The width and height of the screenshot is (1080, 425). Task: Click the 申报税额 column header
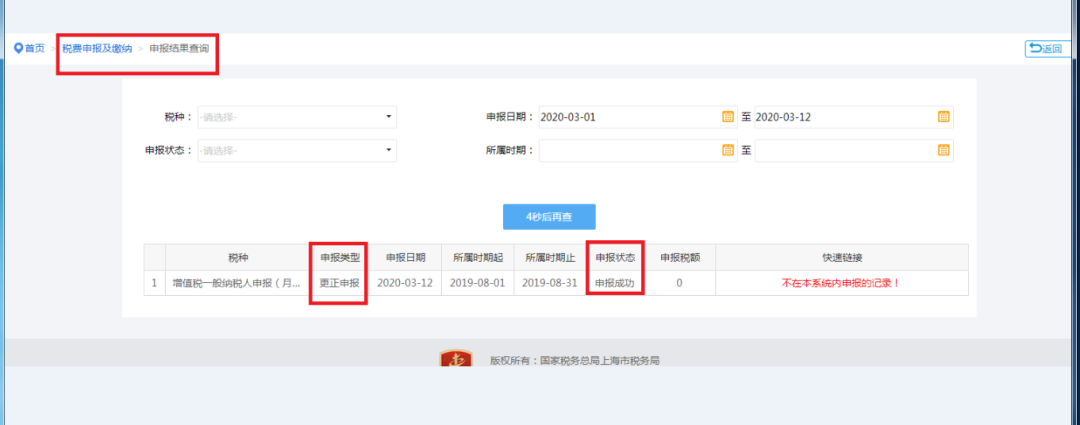pos(680,258)
